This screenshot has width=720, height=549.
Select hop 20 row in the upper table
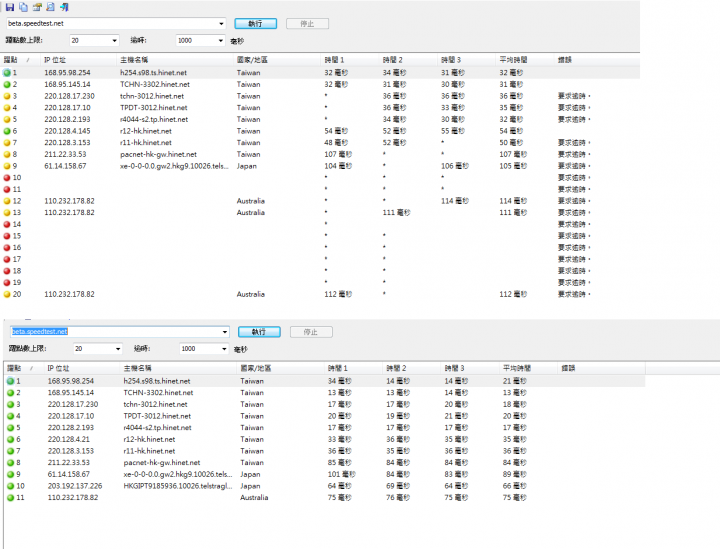(321, 294)
